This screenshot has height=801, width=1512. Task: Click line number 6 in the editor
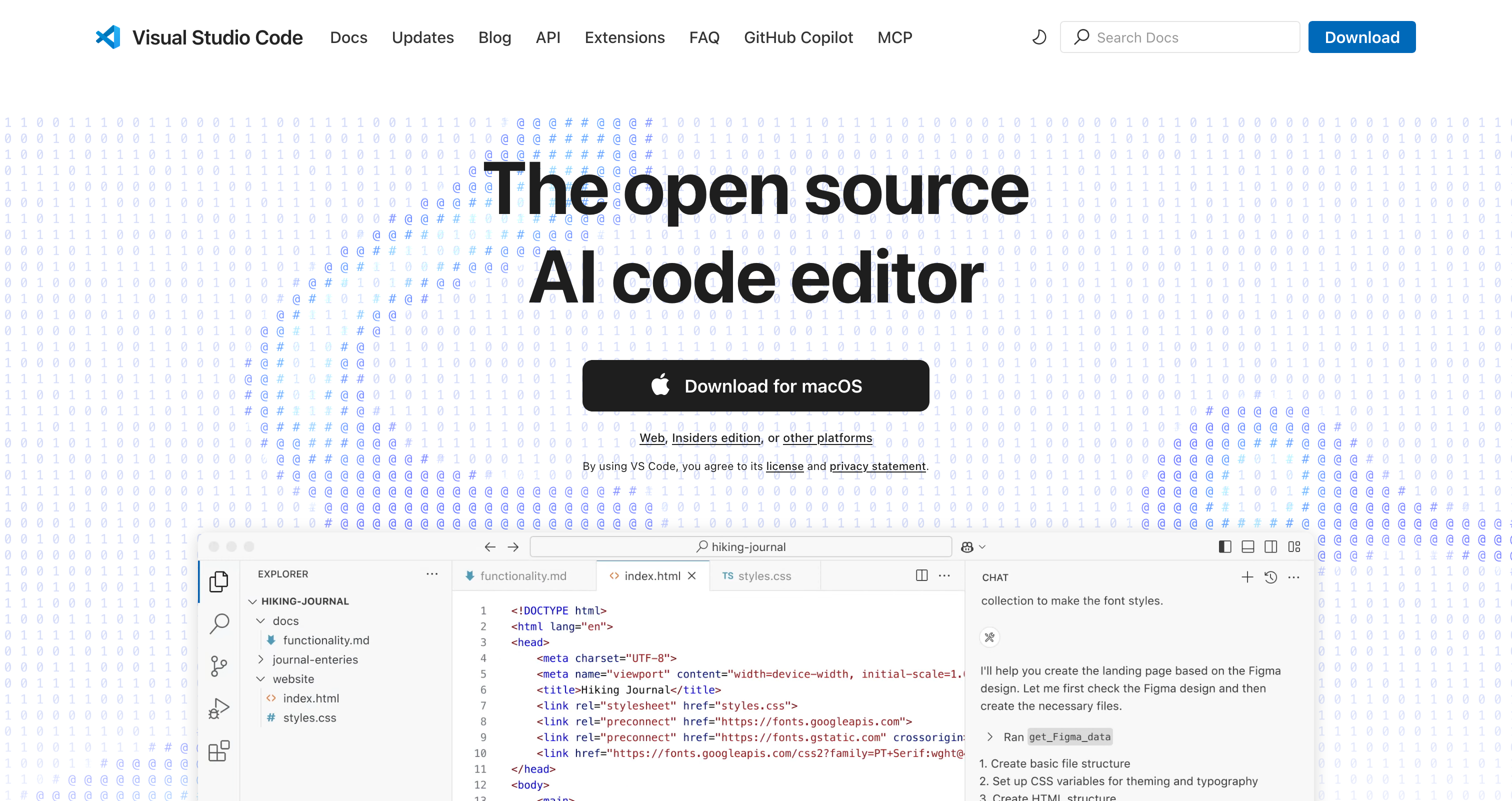coord(483,689)
